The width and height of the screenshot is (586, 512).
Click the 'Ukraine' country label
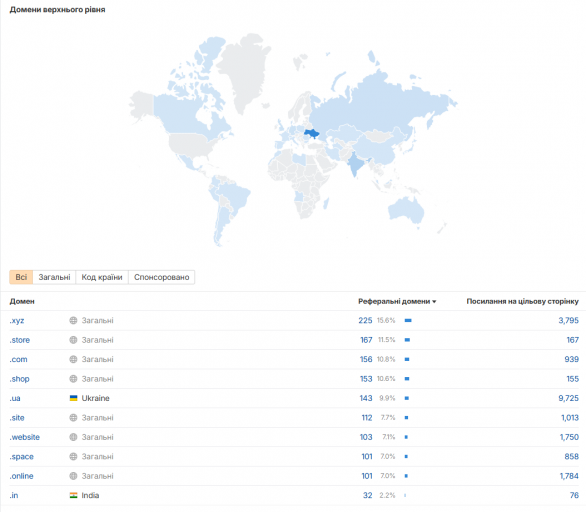[95, 398]
